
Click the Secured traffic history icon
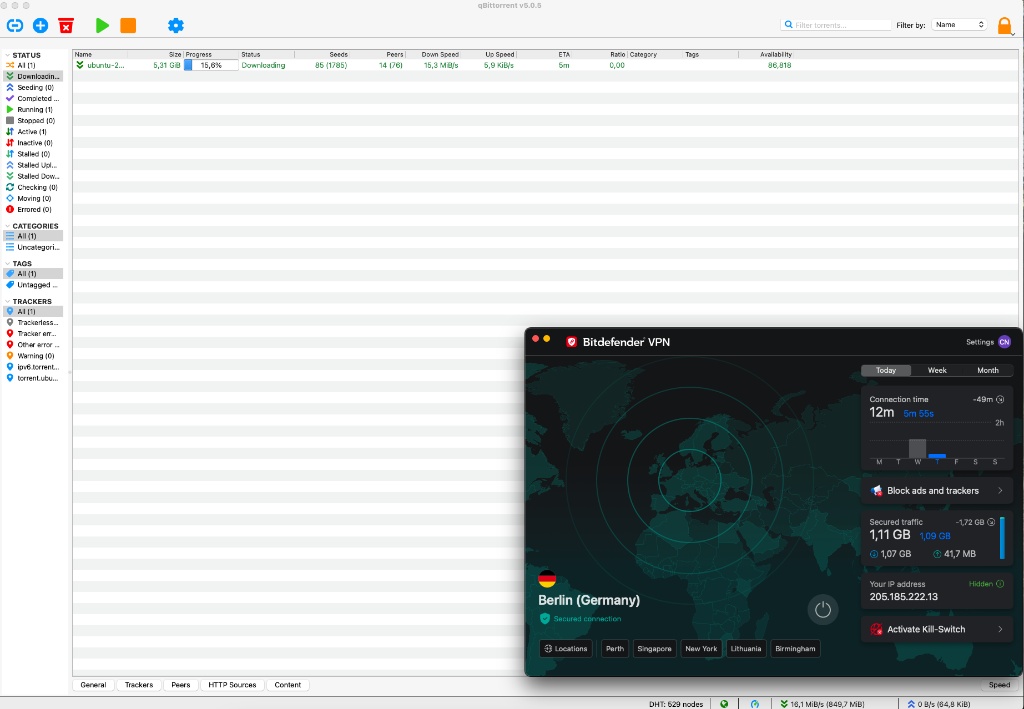[991, 522]
